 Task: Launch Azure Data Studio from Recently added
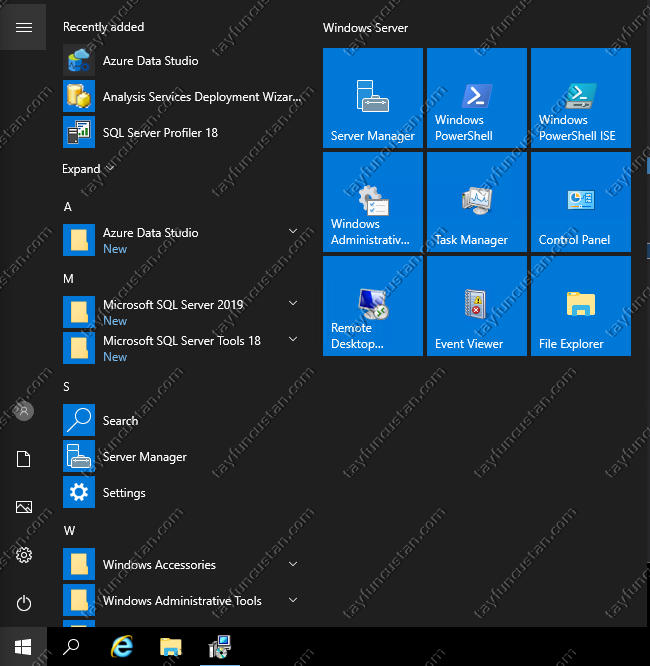coord(183,61)
